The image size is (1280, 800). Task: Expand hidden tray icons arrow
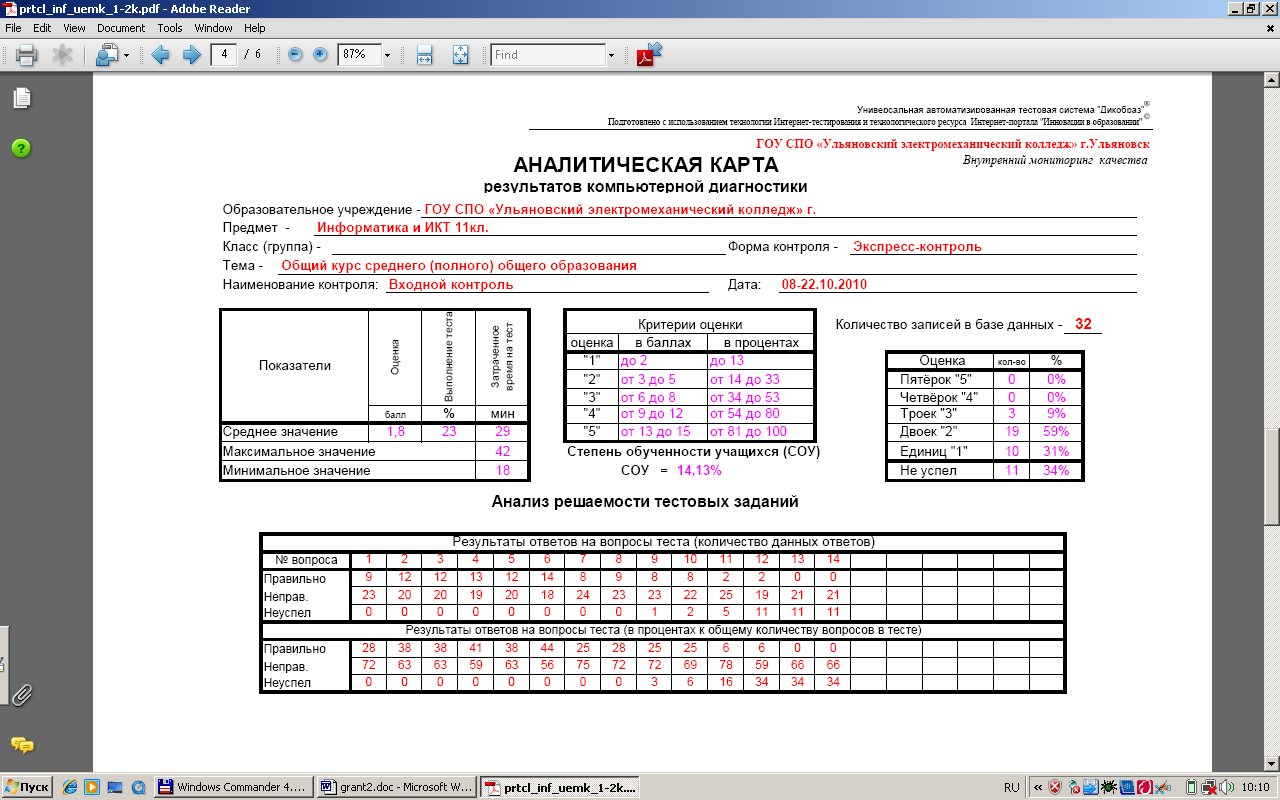tap(1037, 787)
